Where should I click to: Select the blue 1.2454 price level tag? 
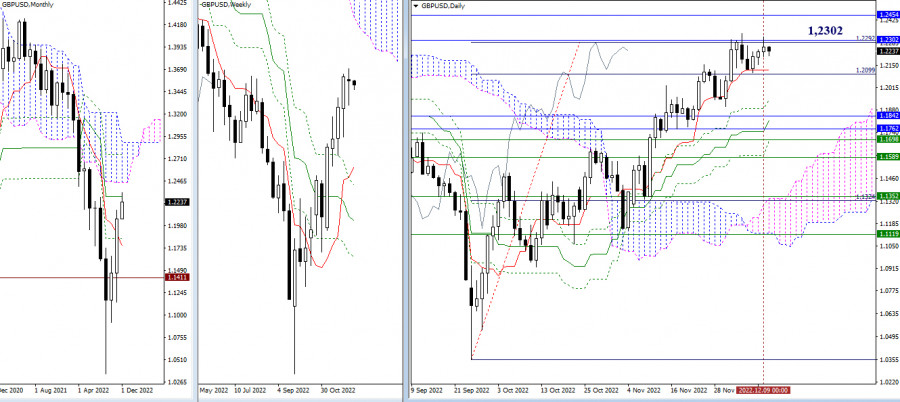886,15
